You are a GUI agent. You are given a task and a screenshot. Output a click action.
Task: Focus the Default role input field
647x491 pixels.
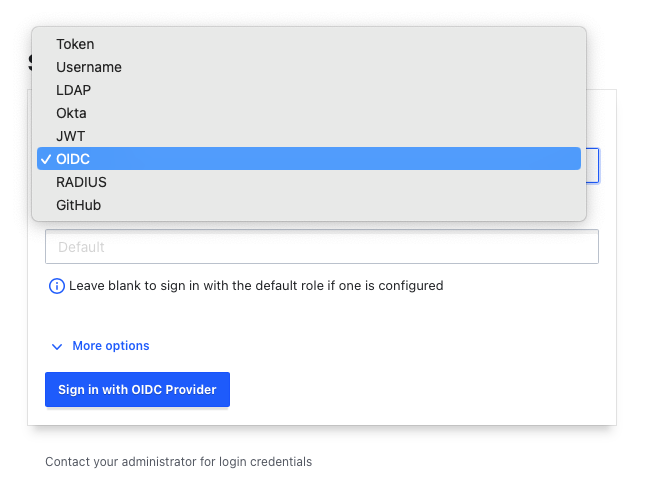(x=321, y=246)
